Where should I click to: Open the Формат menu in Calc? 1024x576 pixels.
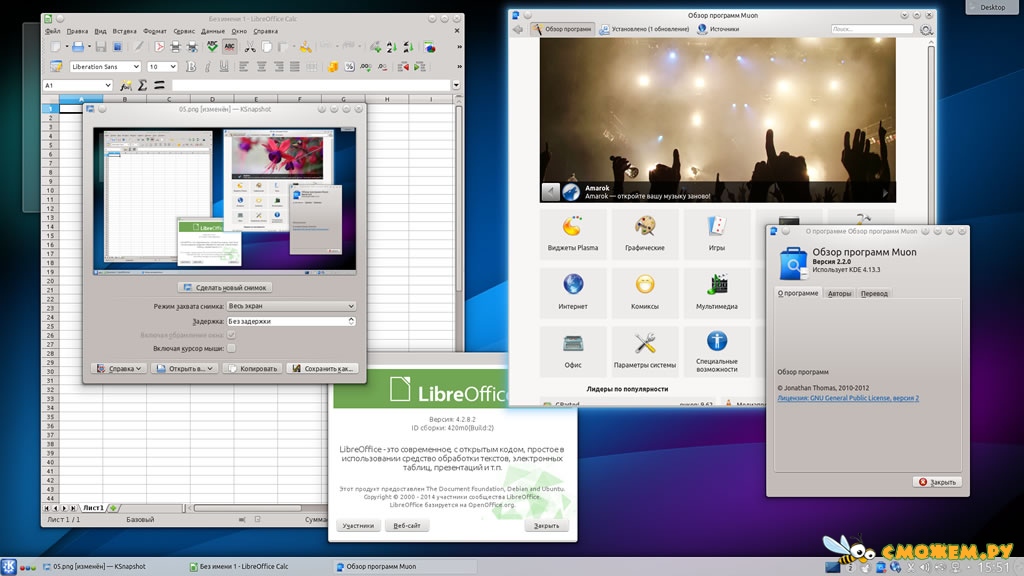pyautogui.click(x=155, y=31)
